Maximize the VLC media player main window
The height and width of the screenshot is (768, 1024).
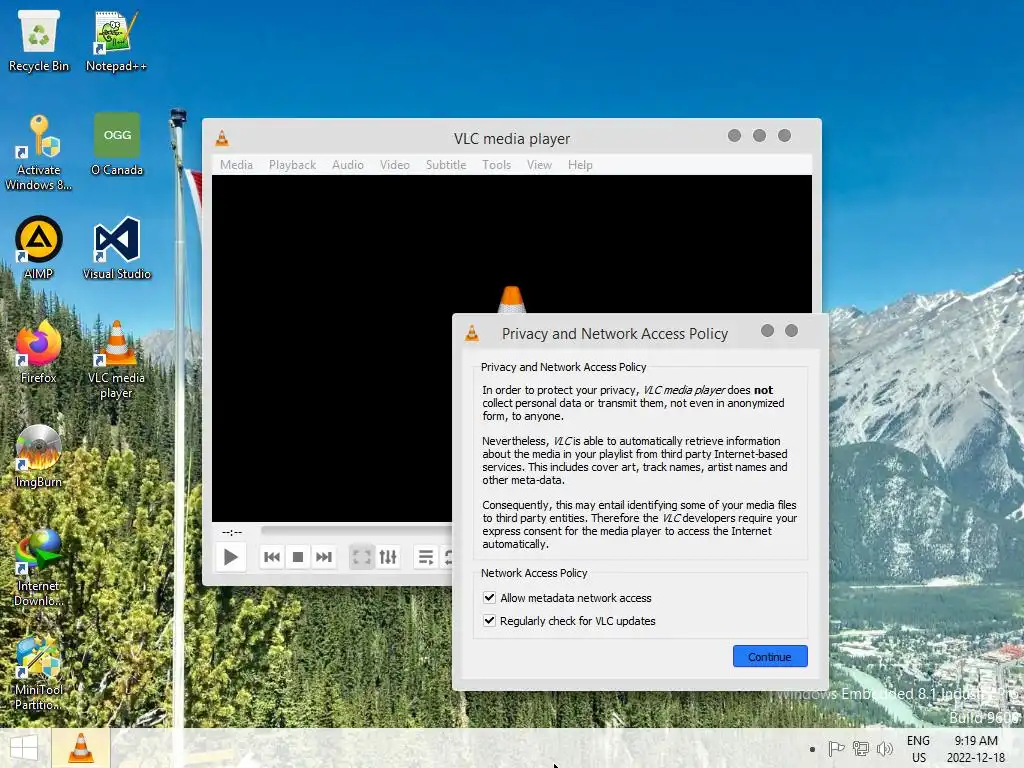[x=760, y=135]
